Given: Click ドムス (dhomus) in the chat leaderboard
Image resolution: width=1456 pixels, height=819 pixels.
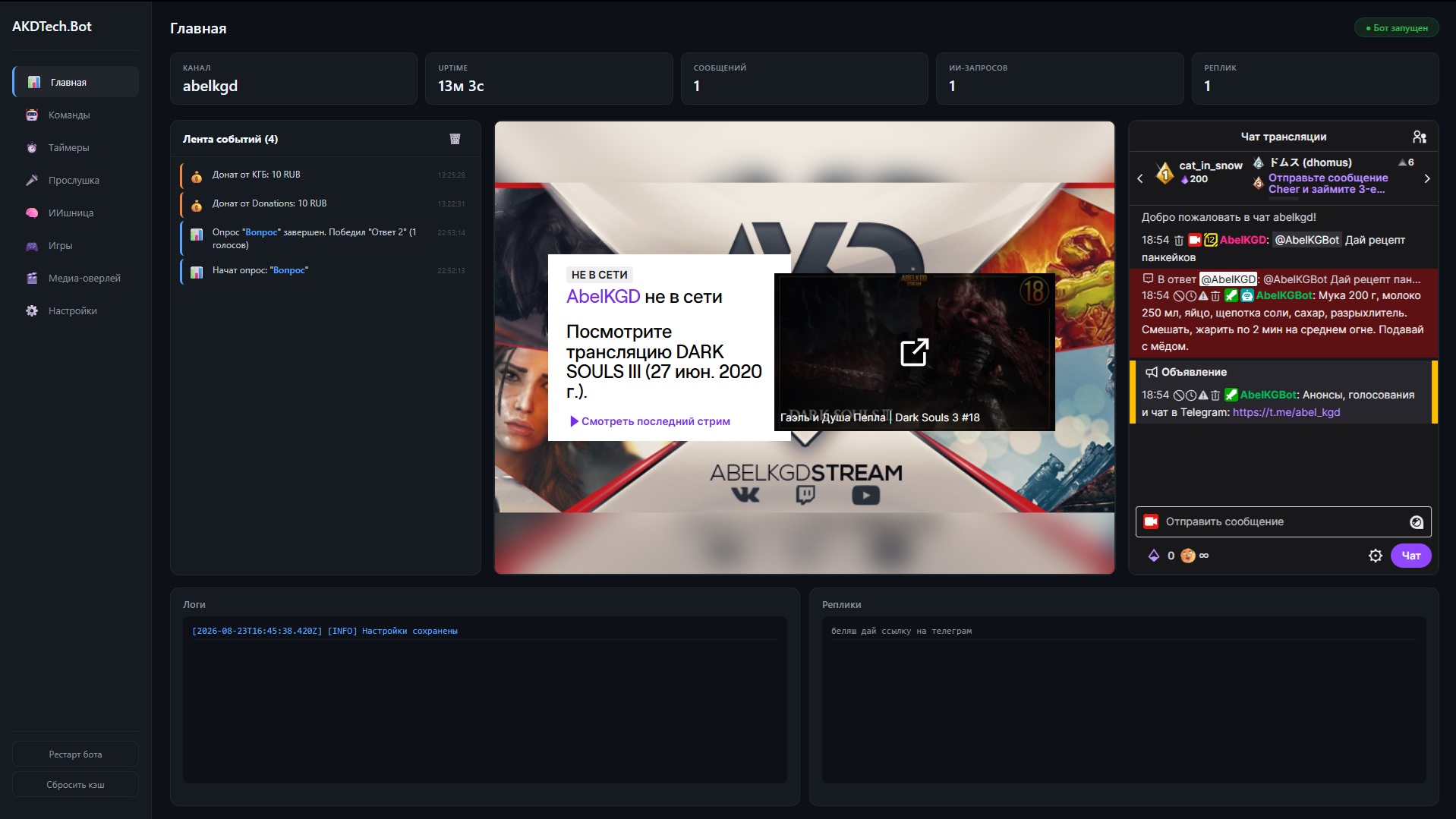Looking at the screenshot, I should (x=1310, y=162).
